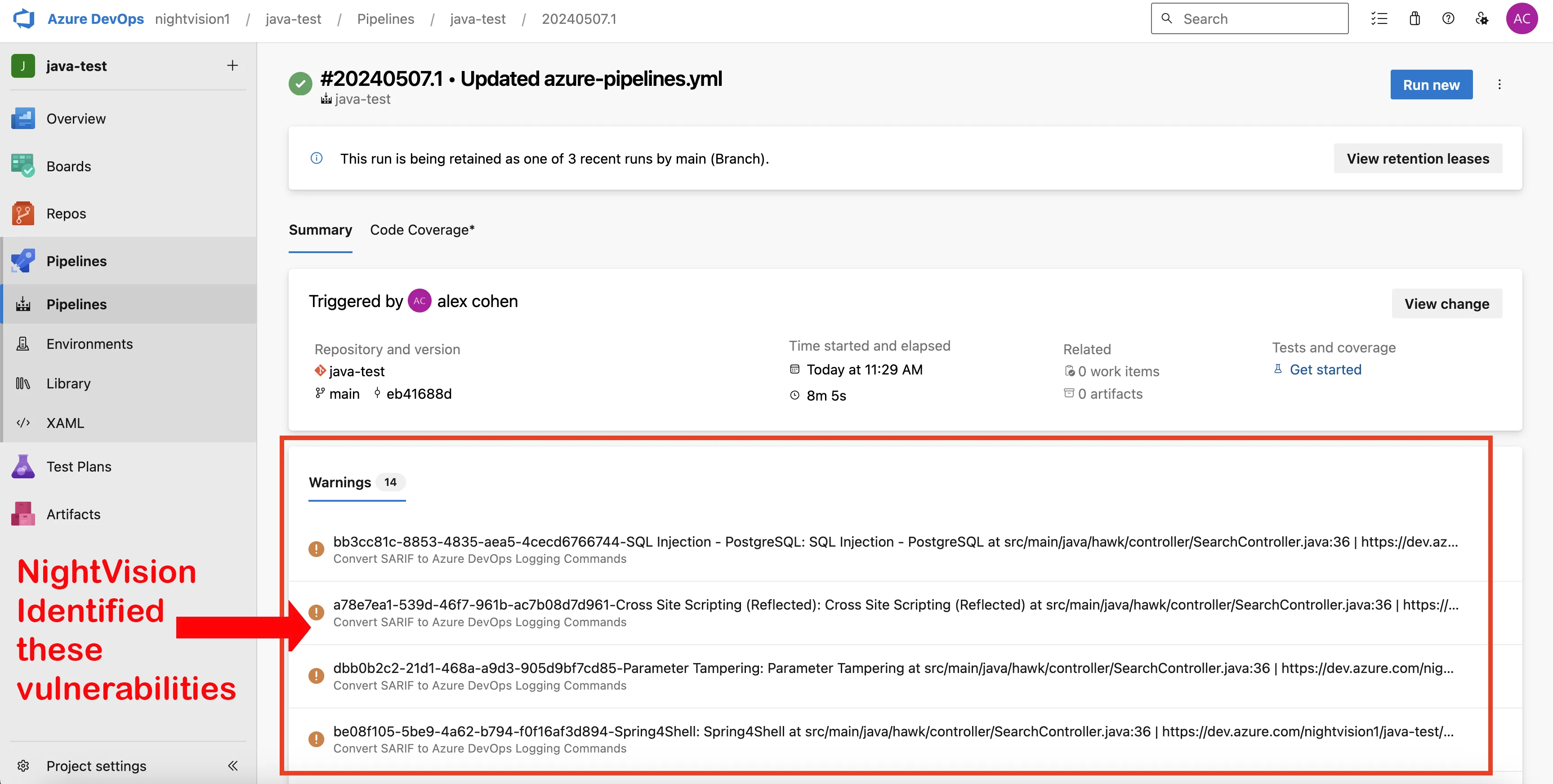Collapse the sidebar with double chevron

click(233, 766)
